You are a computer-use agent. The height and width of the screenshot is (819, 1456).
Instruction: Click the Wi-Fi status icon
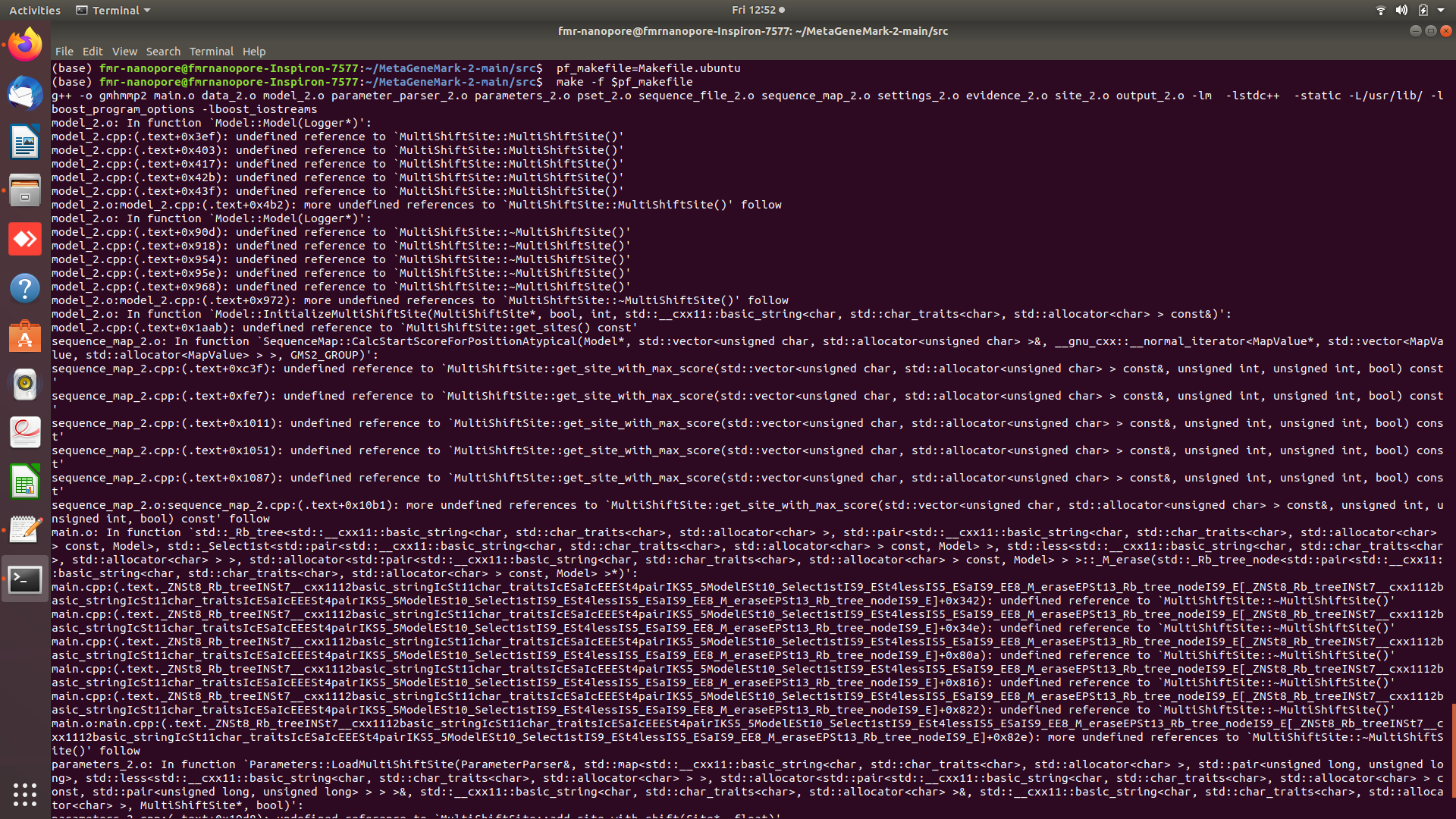(1380, 10)
